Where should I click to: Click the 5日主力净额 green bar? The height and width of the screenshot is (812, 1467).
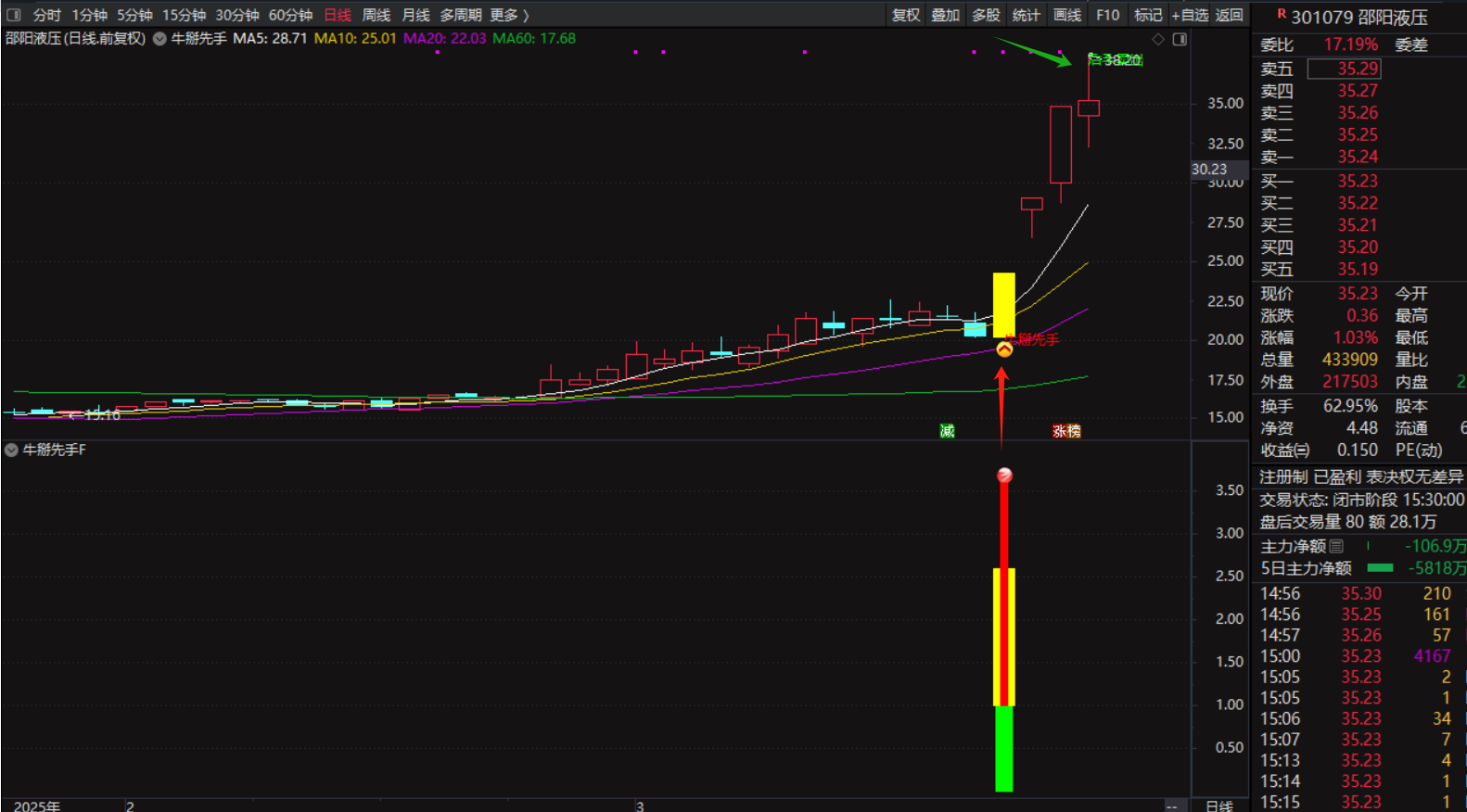point(1380,568)
